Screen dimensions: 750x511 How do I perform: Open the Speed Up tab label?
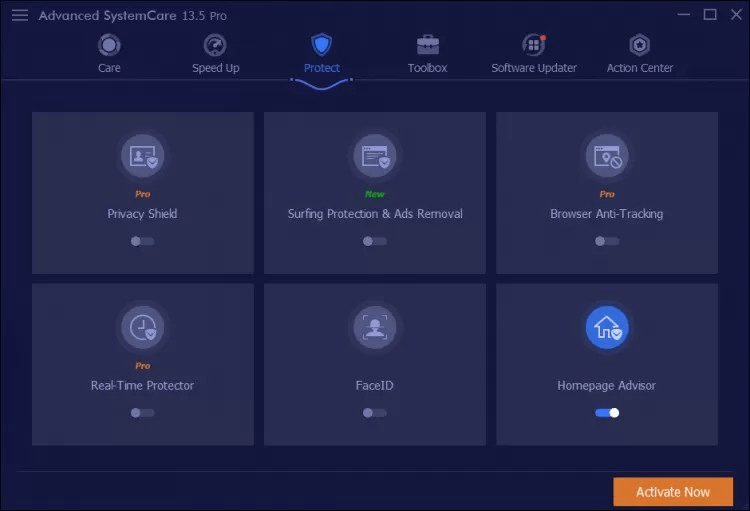[216, 68]
